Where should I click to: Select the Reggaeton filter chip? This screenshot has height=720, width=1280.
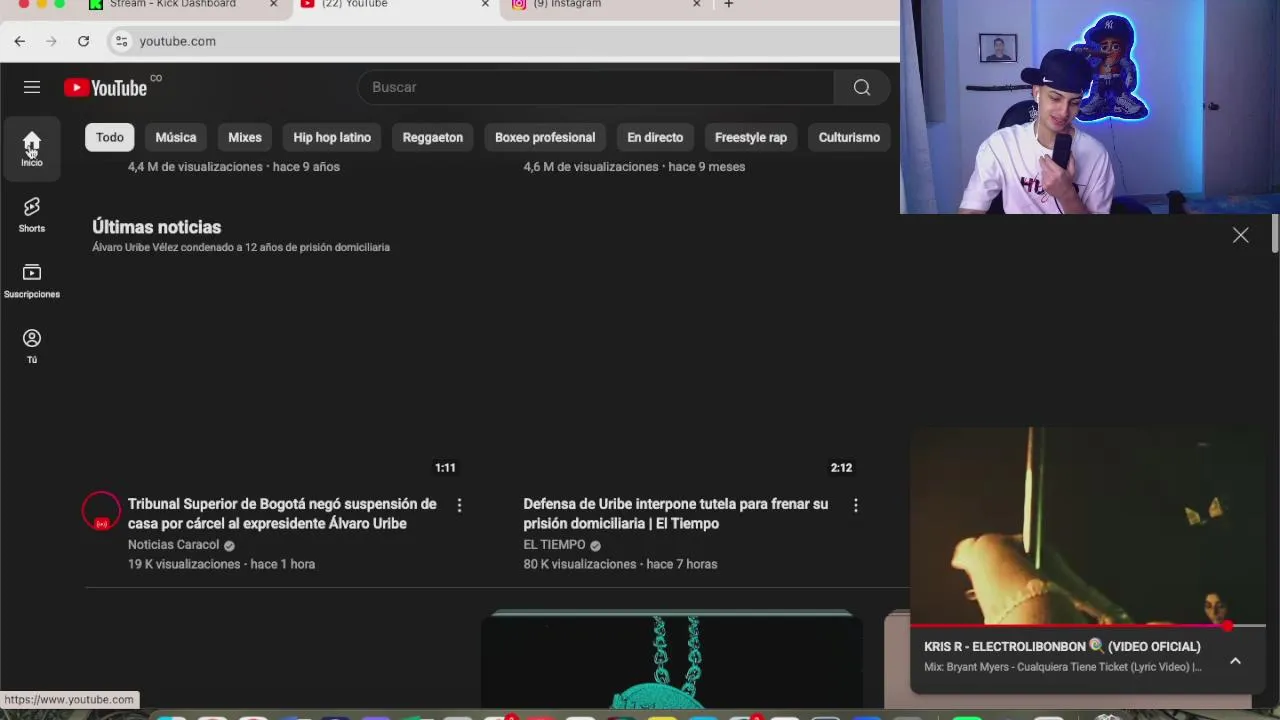pos(433,137)
